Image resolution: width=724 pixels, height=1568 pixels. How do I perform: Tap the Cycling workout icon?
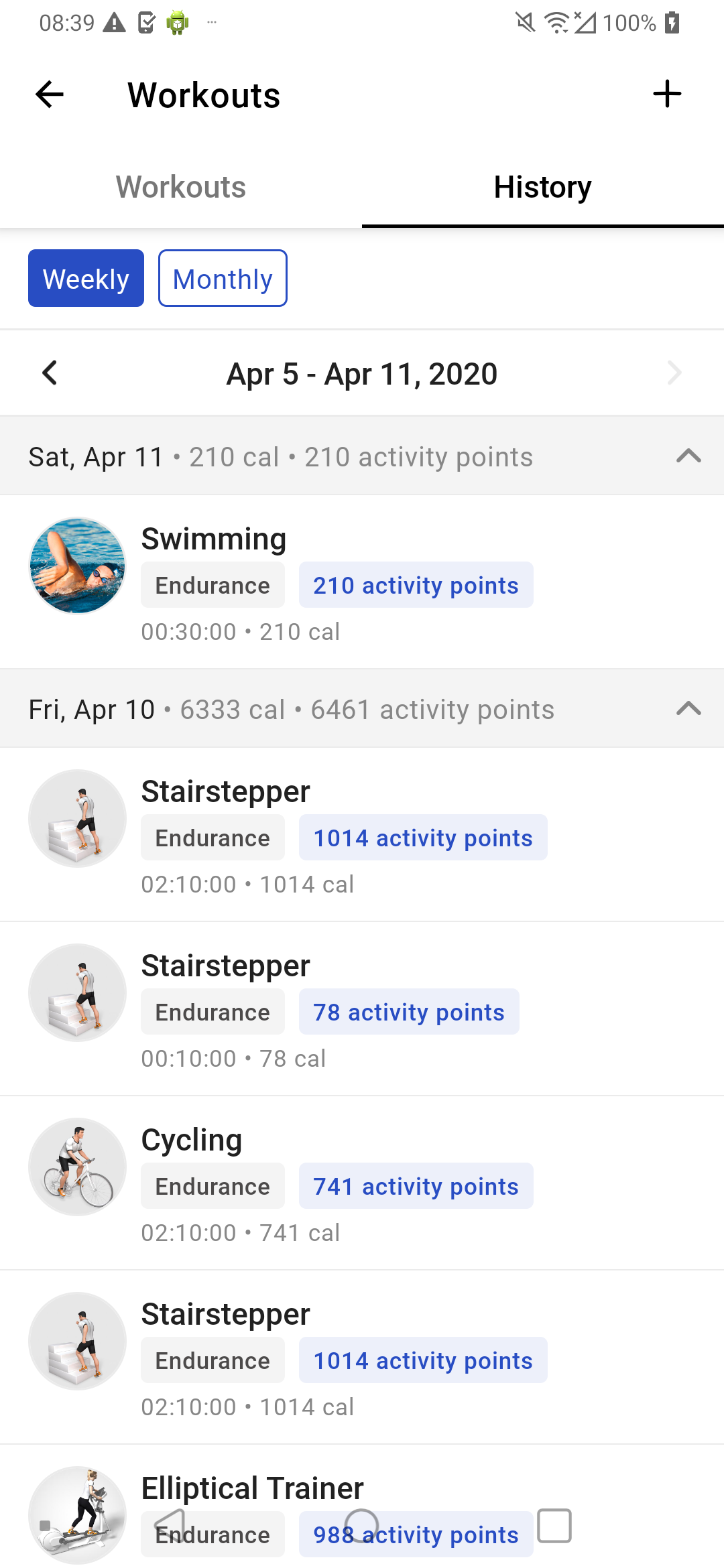(78, 1167)
